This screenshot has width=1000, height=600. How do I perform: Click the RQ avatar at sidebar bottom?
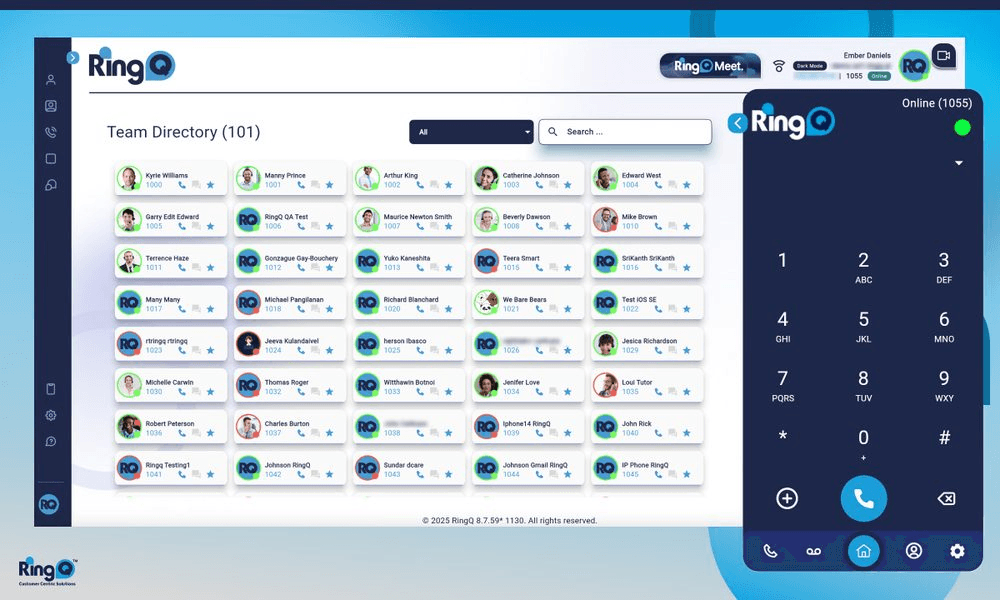point(49,505)
